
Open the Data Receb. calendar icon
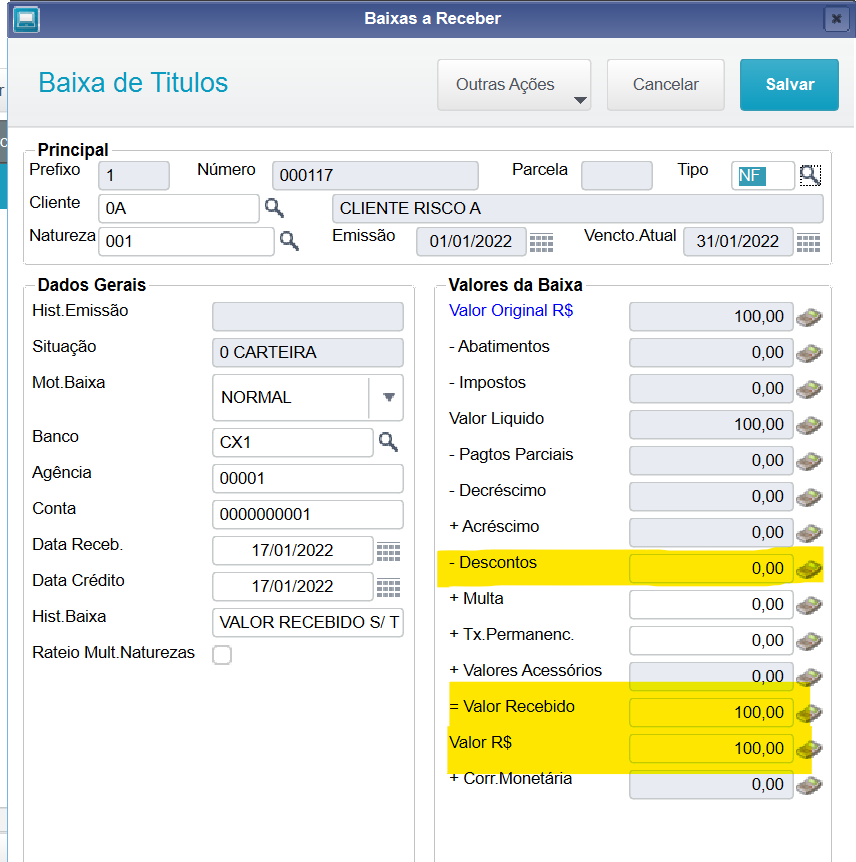(388, 551)
